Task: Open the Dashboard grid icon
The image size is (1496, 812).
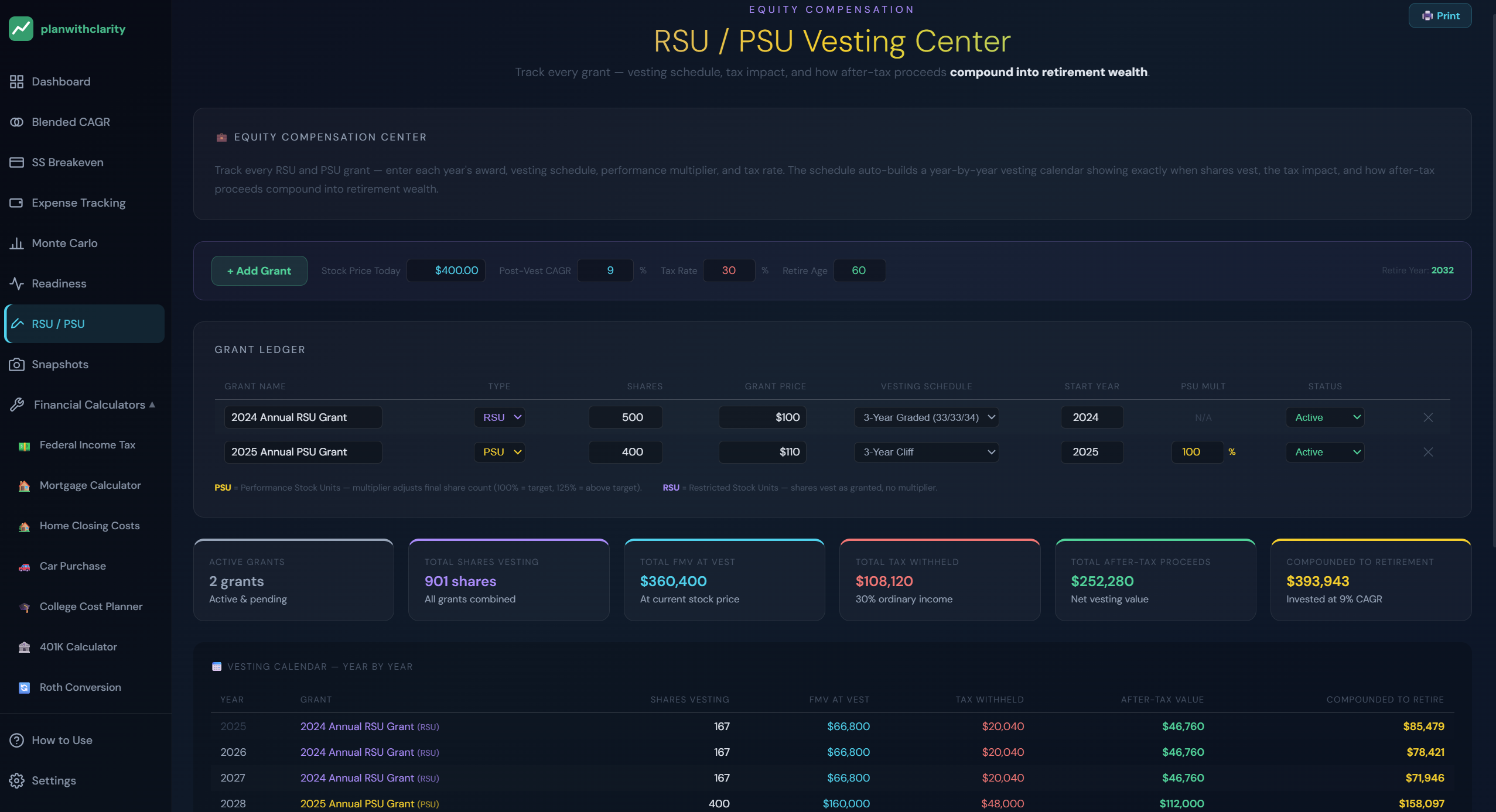Action: click(x=16, y=81)
